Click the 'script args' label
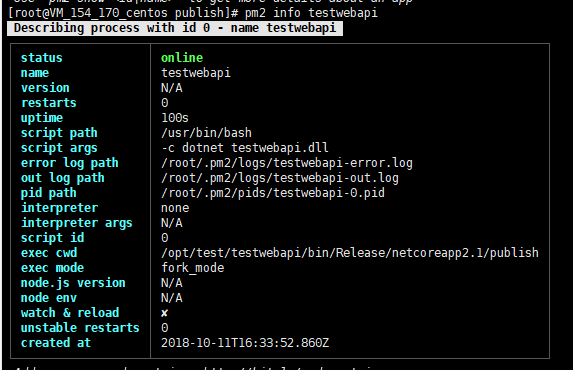Viewport: 573px width, 370px height. click(59, 148)
